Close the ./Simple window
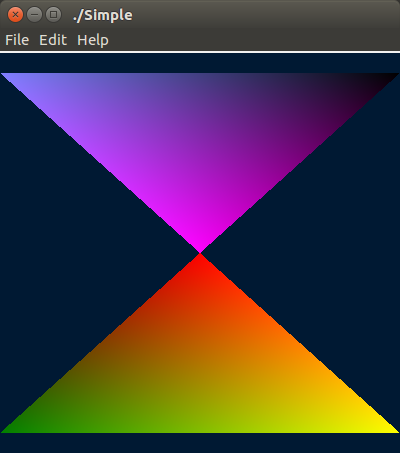This screenshot has width=400, height=453. [x=15, y=15]
